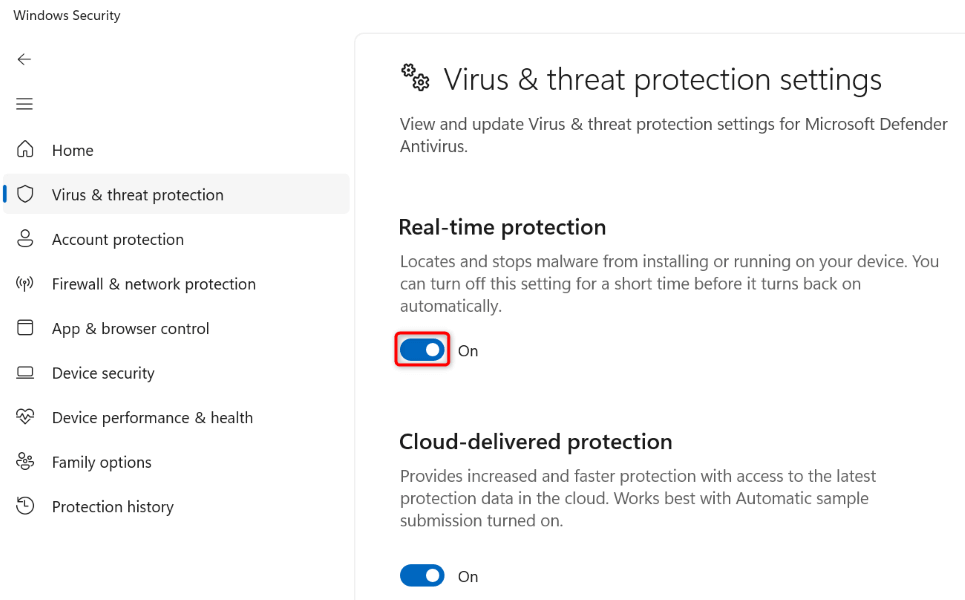Viewport: 965px width, 600px height.
Task: Click the Device performance & health icon
Action: 24,417
